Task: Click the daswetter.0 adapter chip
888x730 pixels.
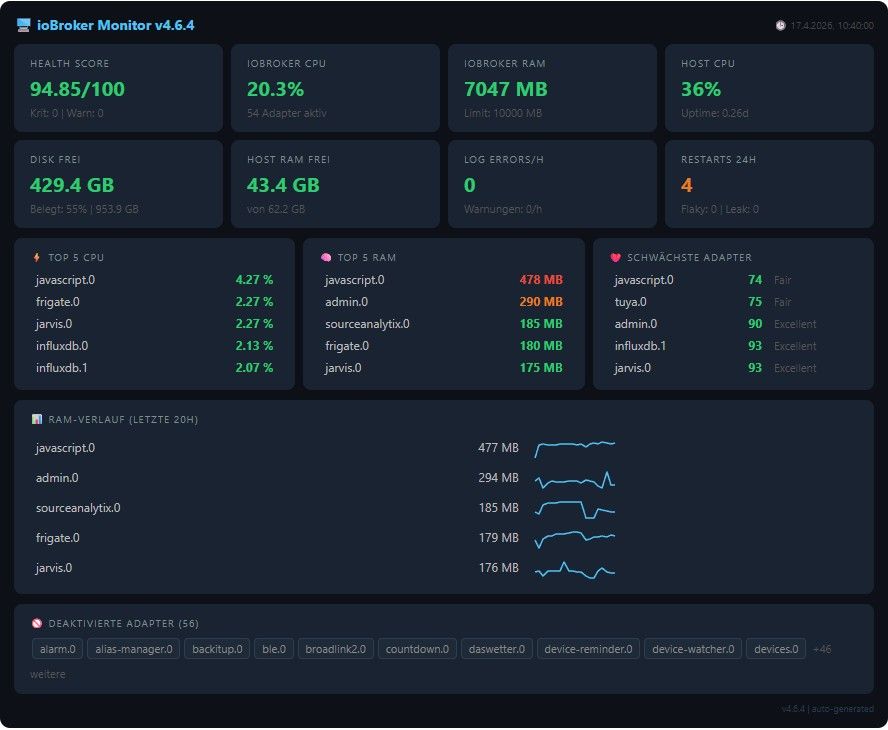Action: (497, 649)
